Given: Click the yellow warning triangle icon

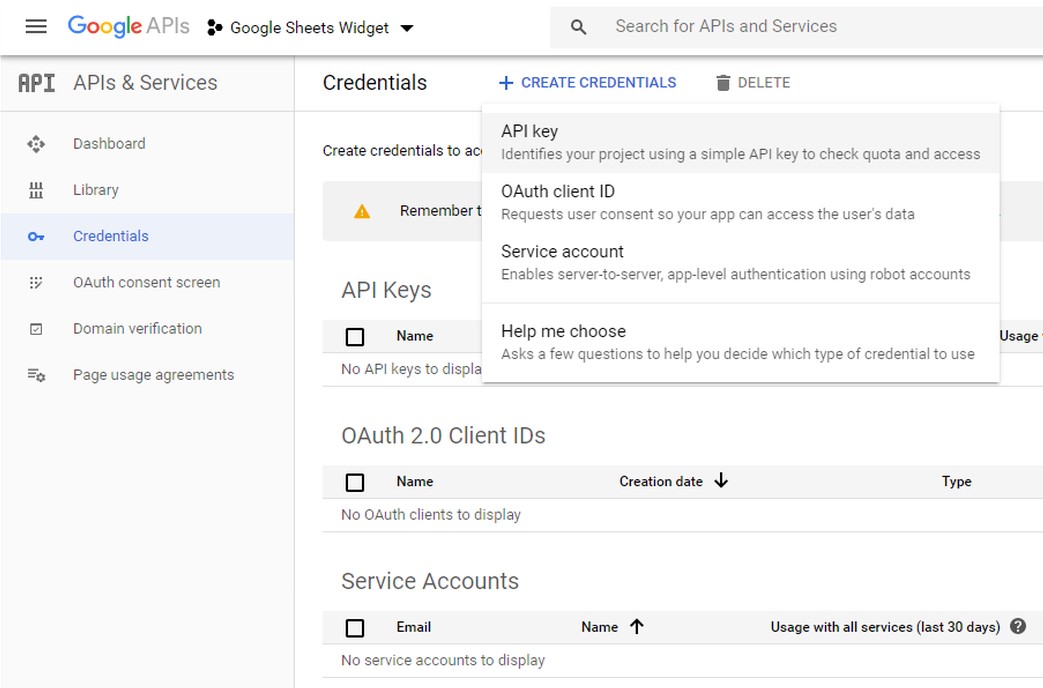Looking at the screenshot, I should coord(362,212).
